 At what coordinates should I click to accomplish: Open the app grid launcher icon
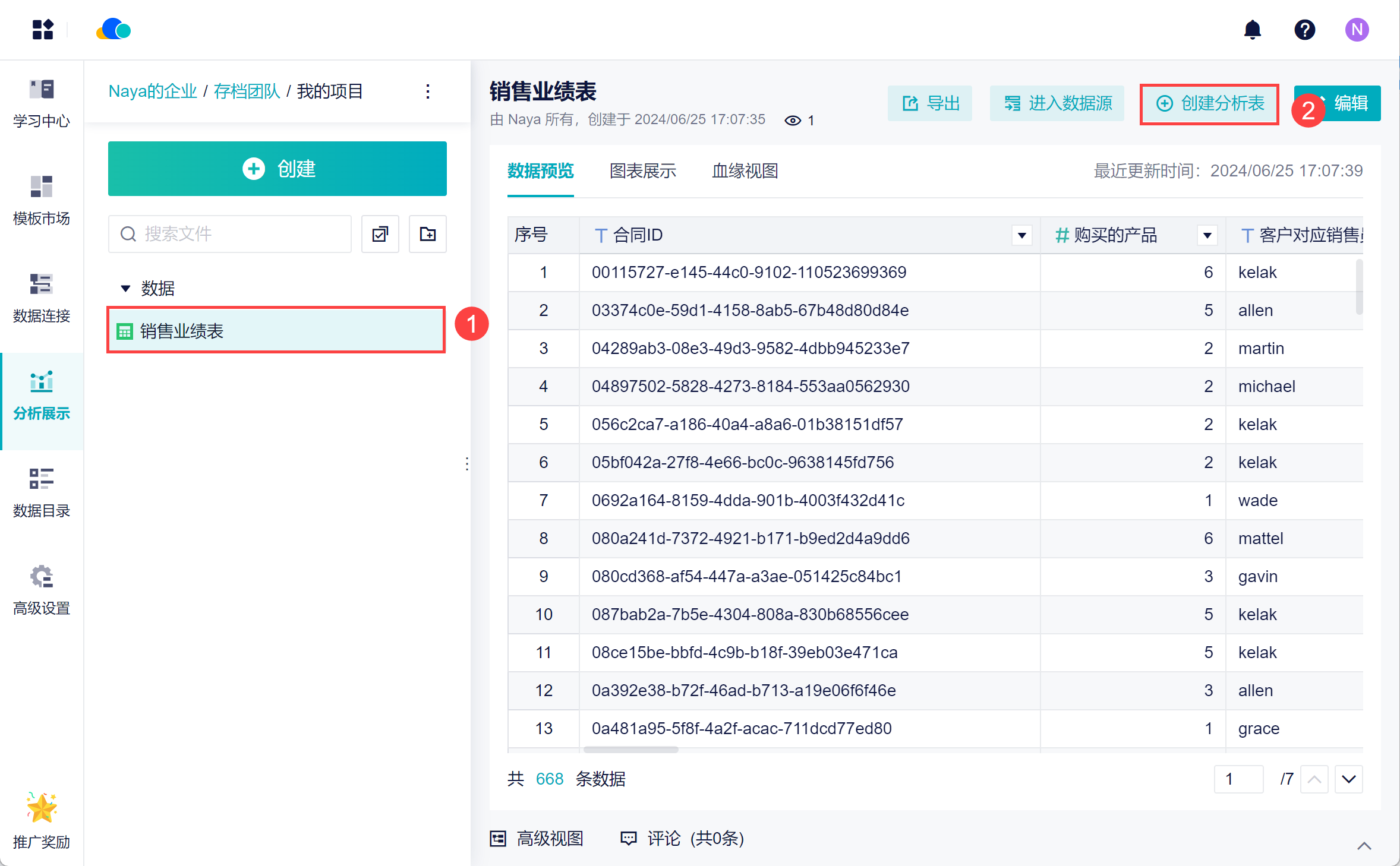point(43,30)
